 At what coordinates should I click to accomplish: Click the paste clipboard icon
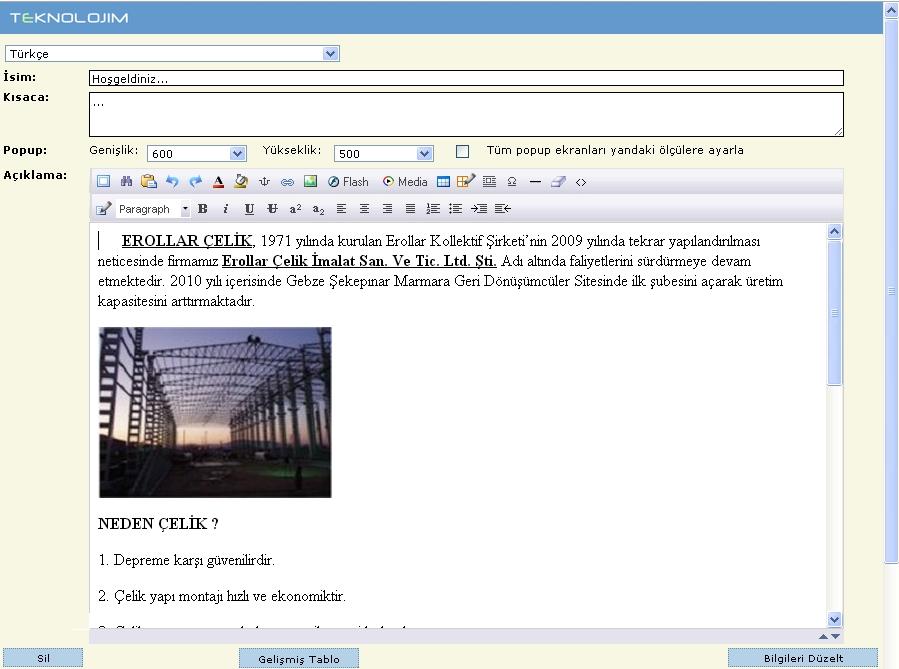[x=149, y=182]
